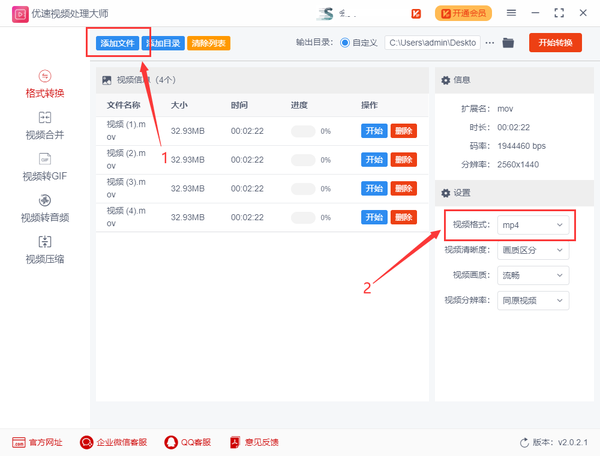This screenshot has height=456, width=600.
Task: Click progress bar of 视频 (3).mov
Action: (303, 189)
